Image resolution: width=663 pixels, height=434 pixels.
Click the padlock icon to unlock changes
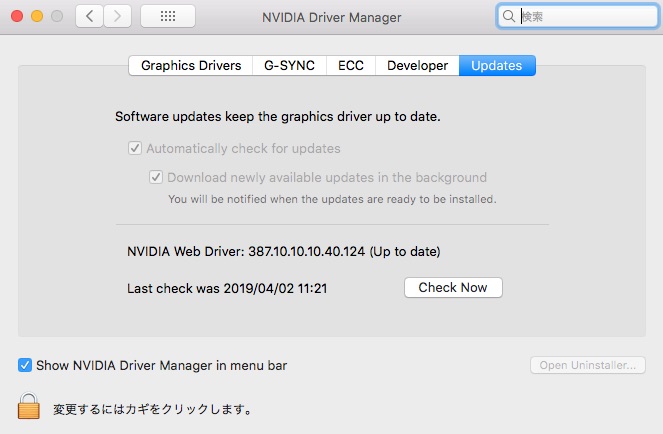click(29, 406)
